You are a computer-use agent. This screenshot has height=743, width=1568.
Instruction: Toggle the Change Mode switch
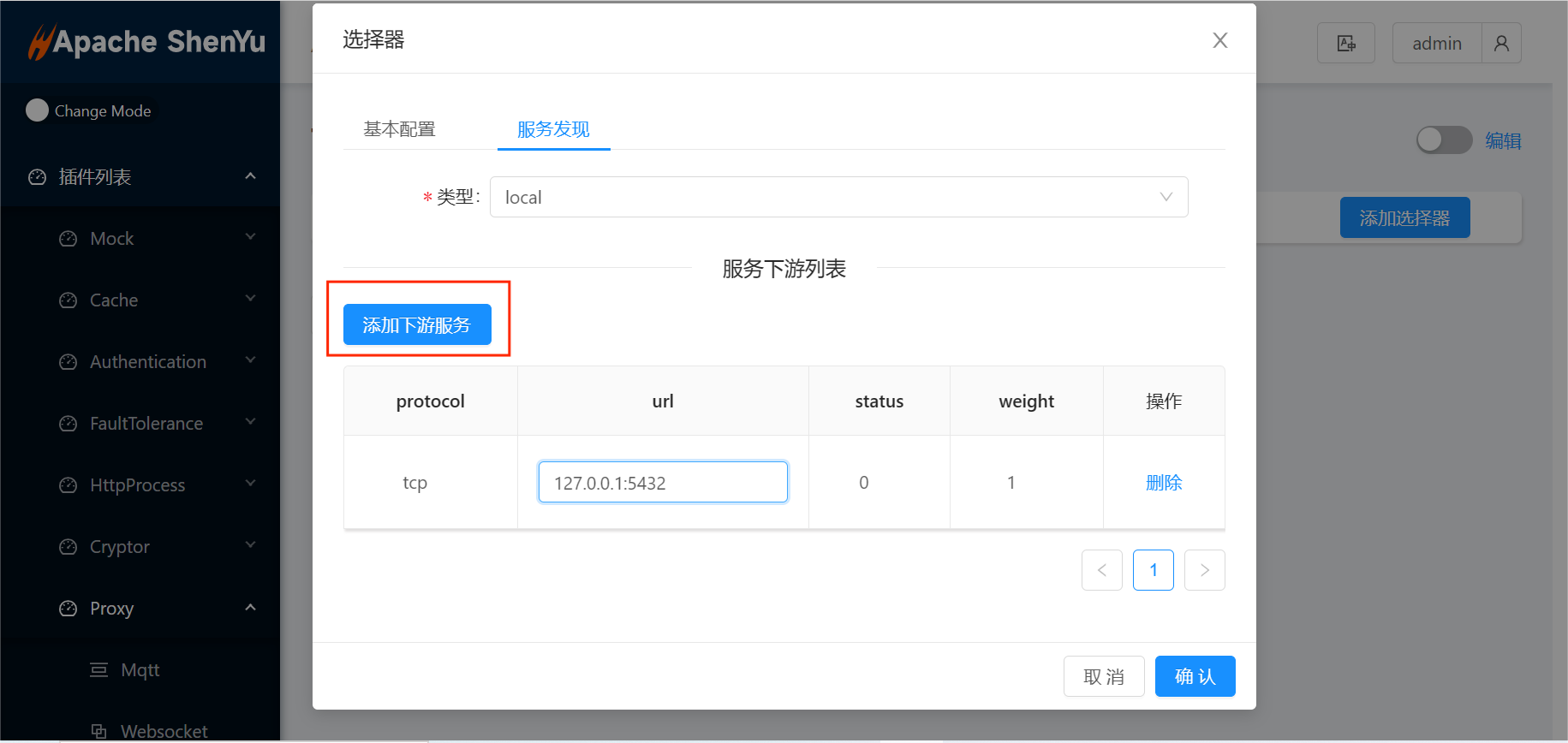click(x=37, y=110)
